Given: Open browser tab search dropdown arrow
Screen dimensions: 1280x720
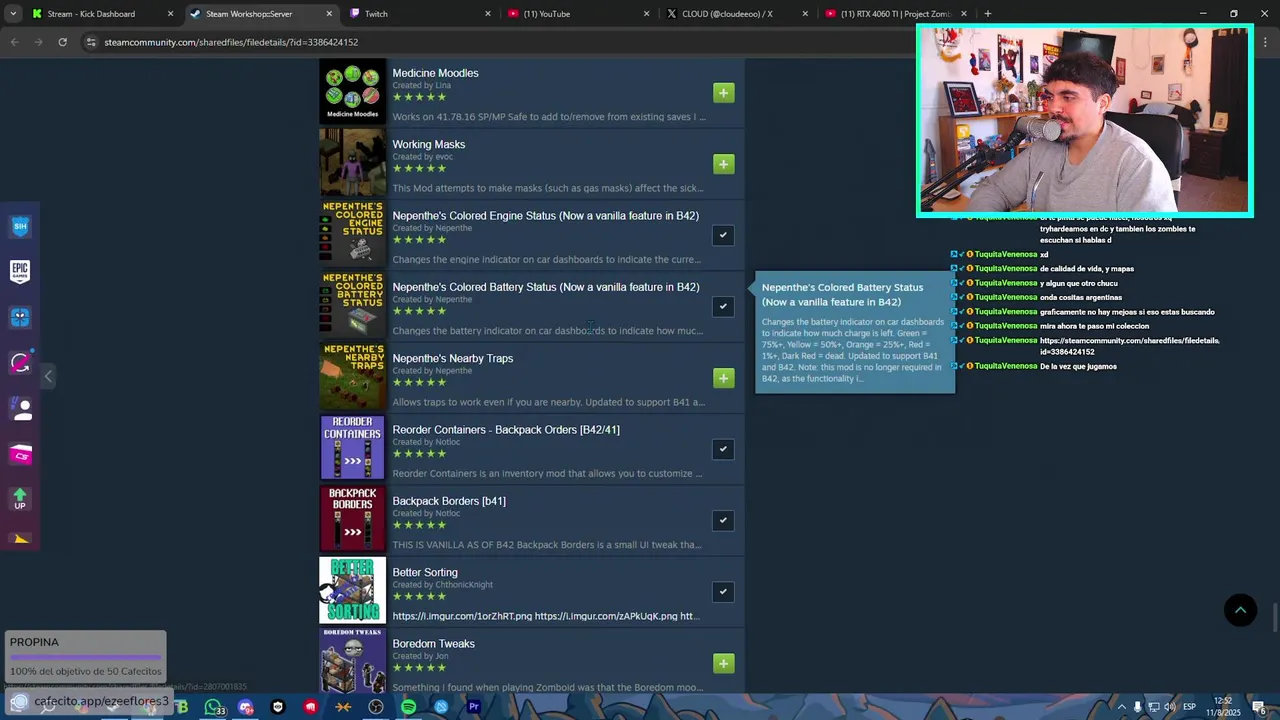Looking at the screenshot, I should [x=14, y=14].
